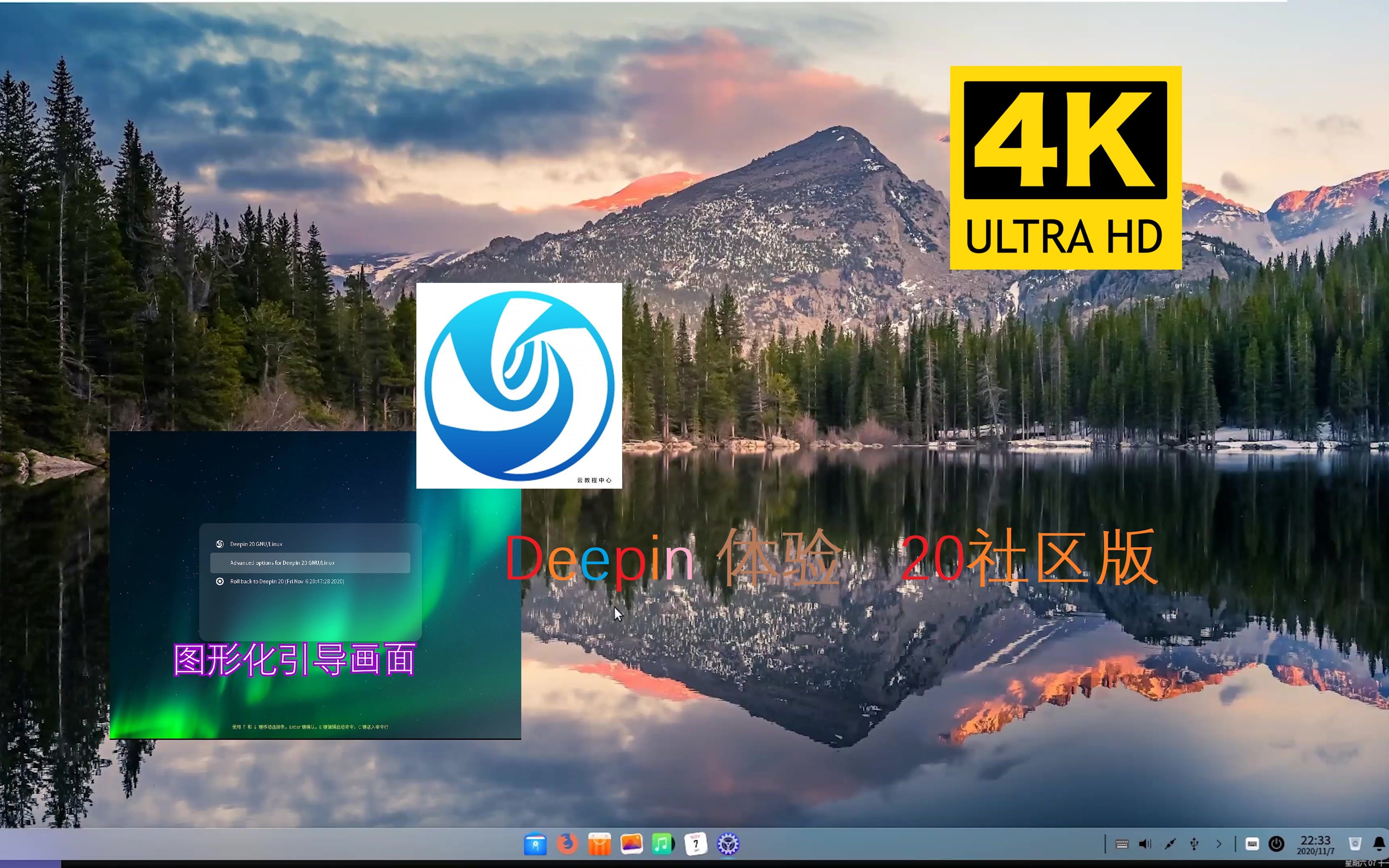Select Roll back to Deepin 20 entry
This screenshot has width=1389, height=868.
[x=310, y=581]
